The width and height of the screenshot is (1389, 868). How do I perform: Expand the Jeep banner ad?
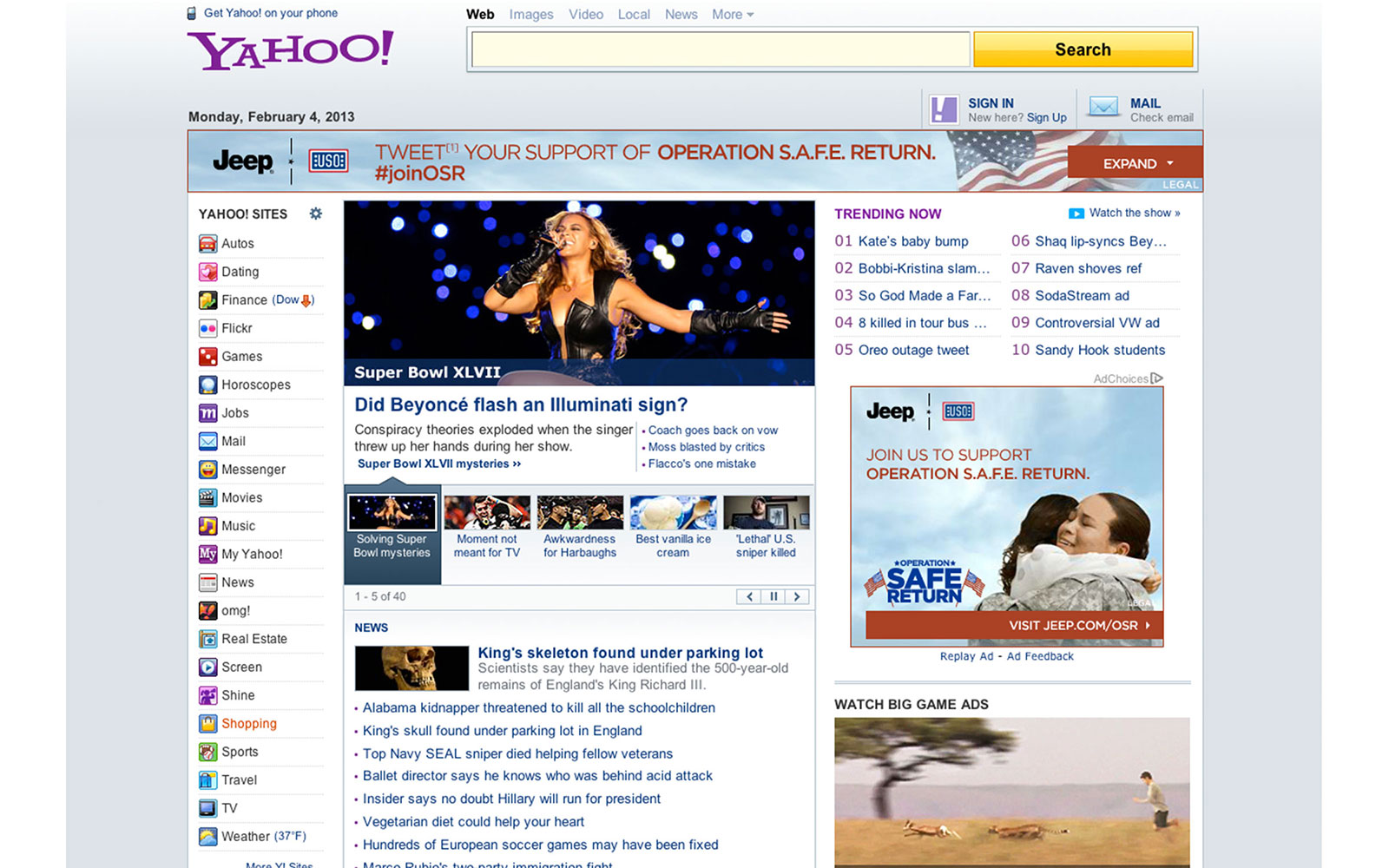1136,163
